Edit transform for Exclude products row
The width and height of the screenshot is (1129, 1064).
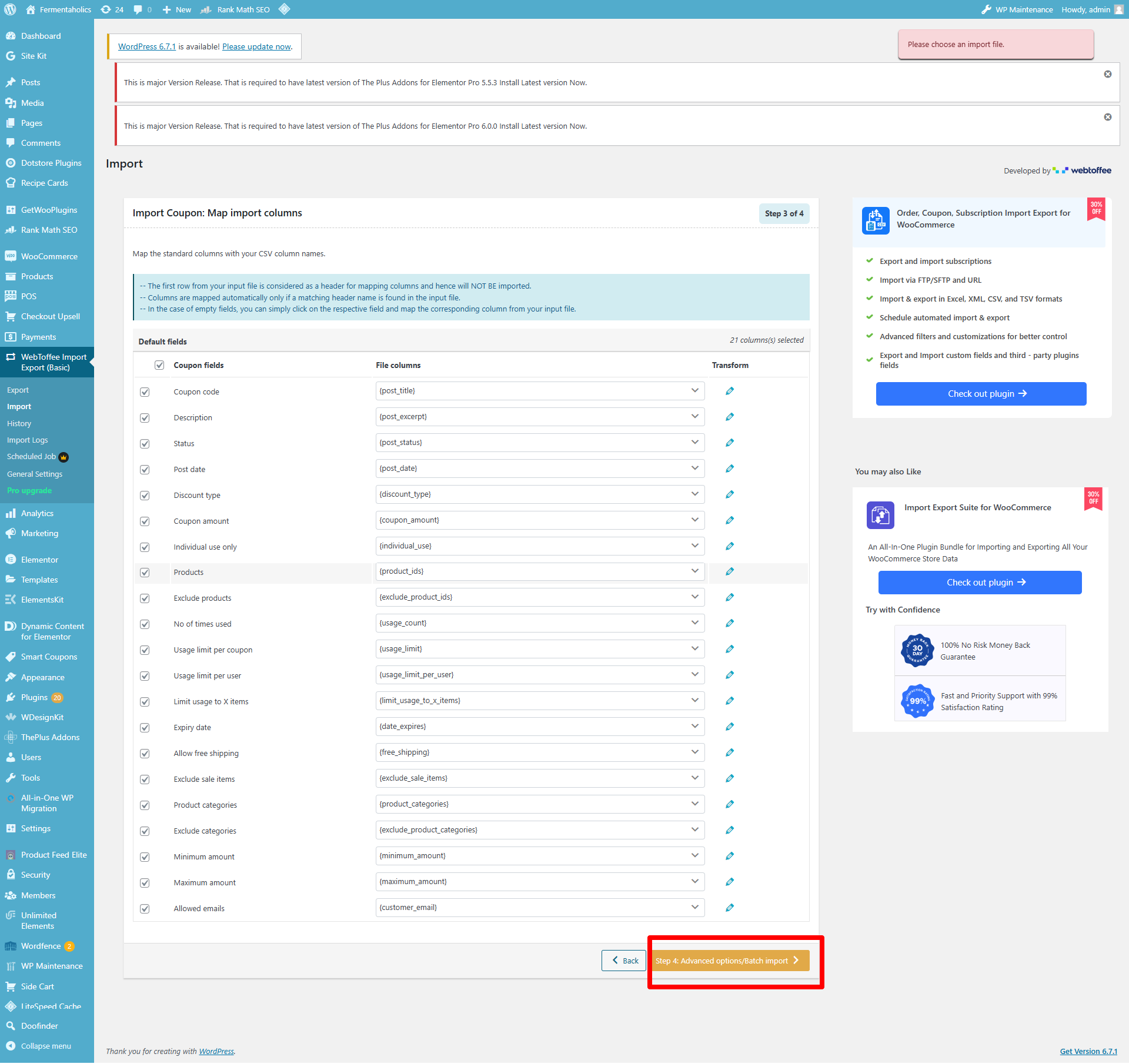[x=730, y=597]
